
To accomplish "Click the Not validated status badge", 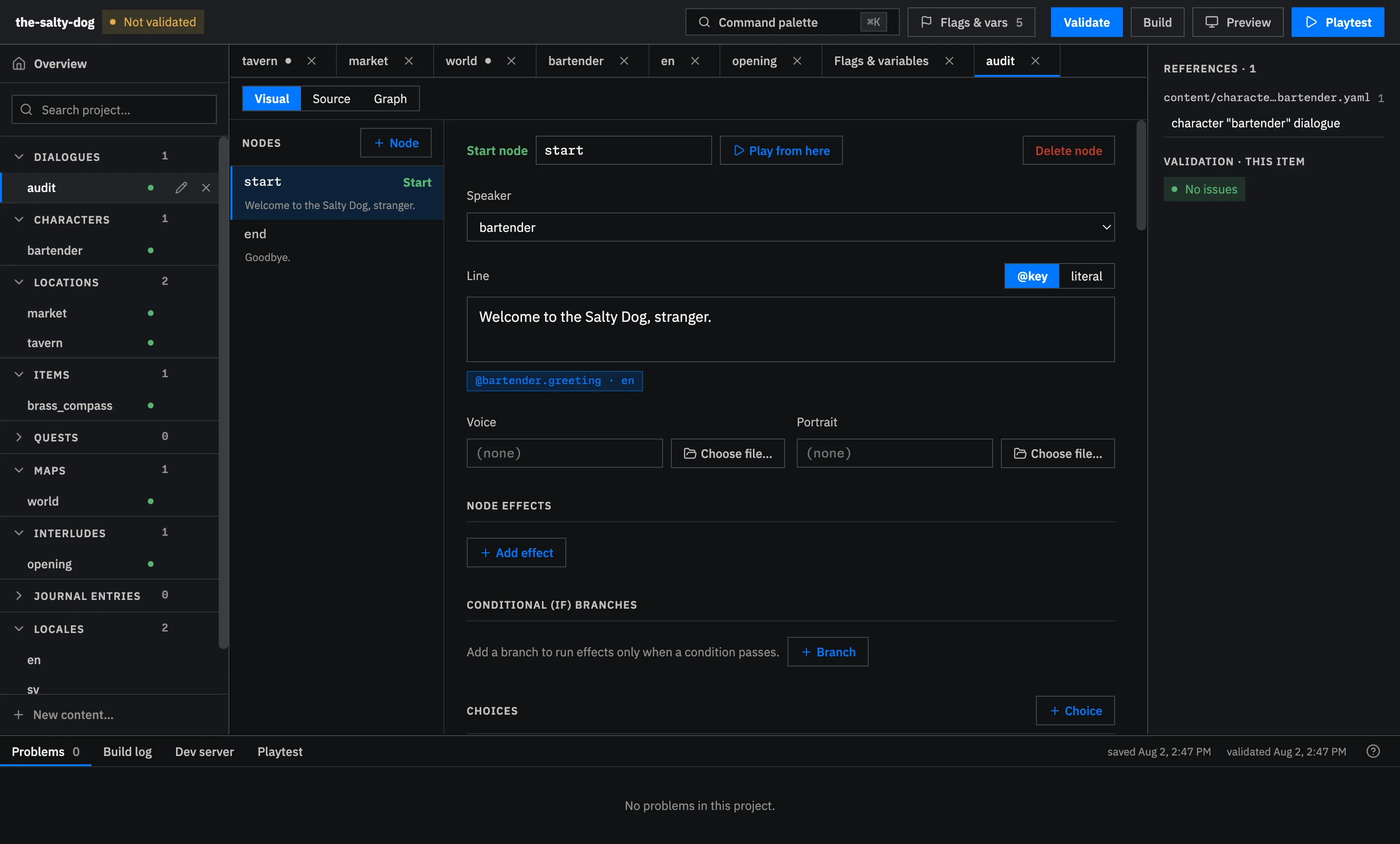I will point(153,22).
